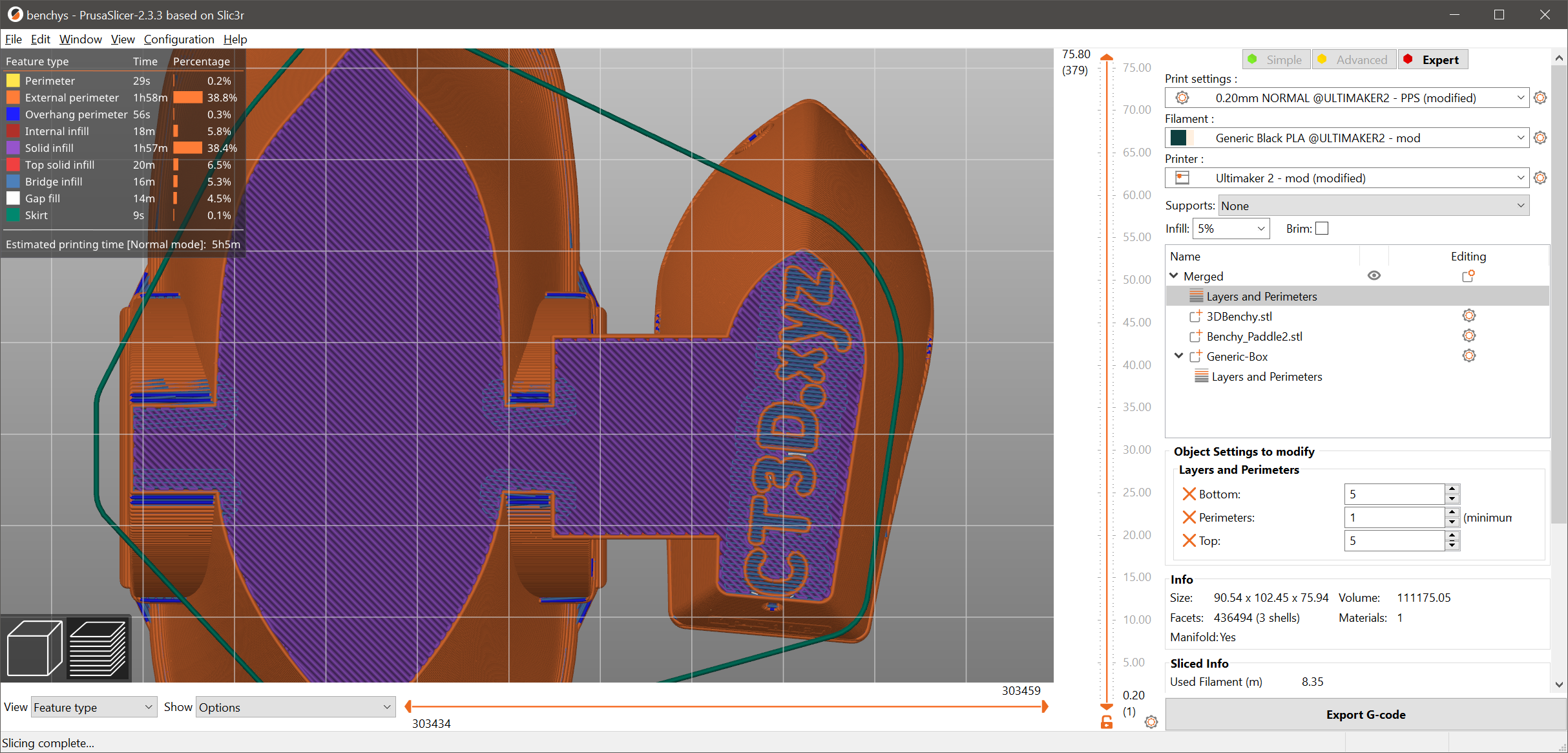Image resolution: width=1568 pixels, height=753 pixels.
Task: Select the sliced layers preview icon
Action: coord(97,648)
